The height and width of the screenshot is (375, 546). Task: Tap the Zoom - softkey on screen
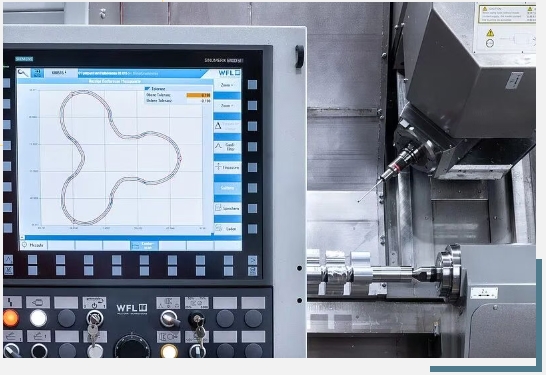[227, 106]
